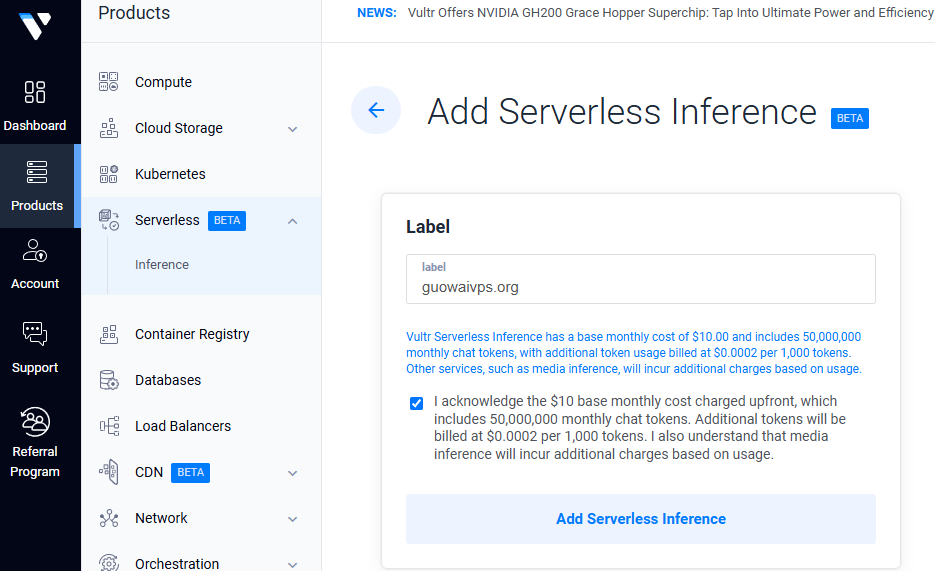Screen dimensions: 935x571
Task: Click the Kubernetes icon
Action: [109, 174]
